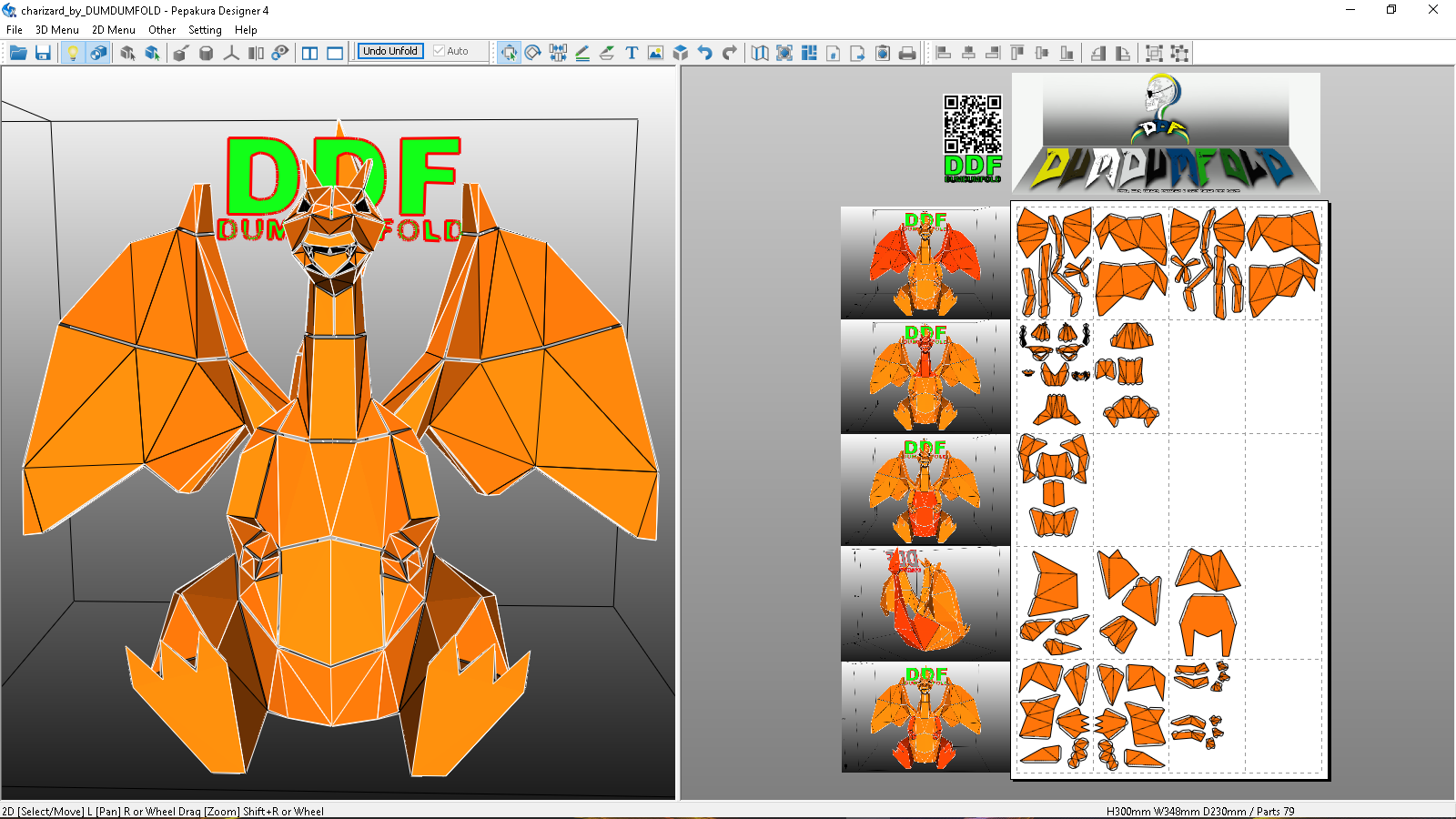Click the eye rotate view icon

pyautogui.click(x=280, y=53)
